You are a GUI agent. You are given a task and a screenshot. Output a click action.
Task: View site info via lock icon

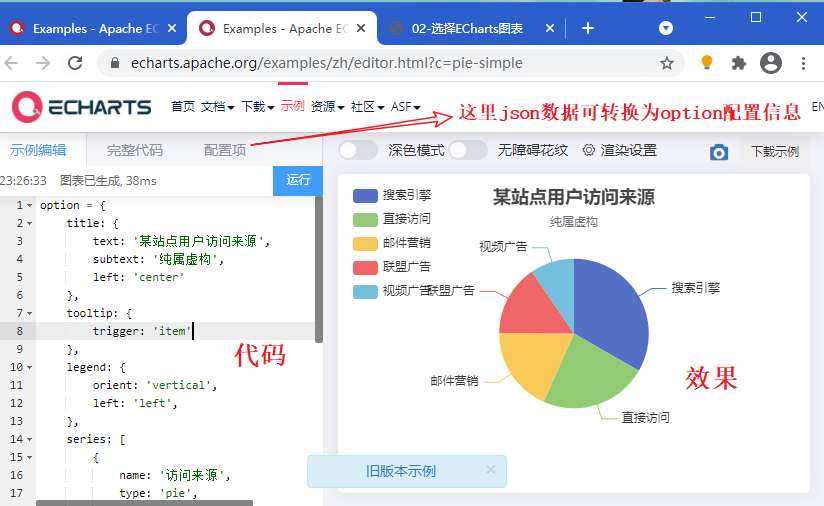point(115,63)
